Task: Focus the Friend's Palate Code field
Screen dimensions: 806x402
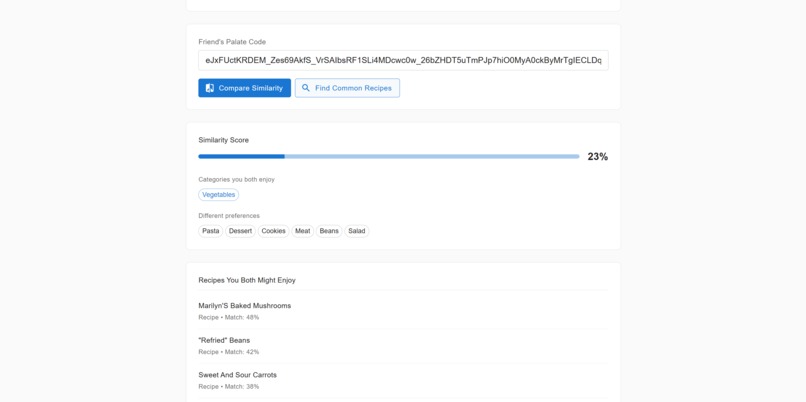Action: pyautogui.click(x=403, y=60)
